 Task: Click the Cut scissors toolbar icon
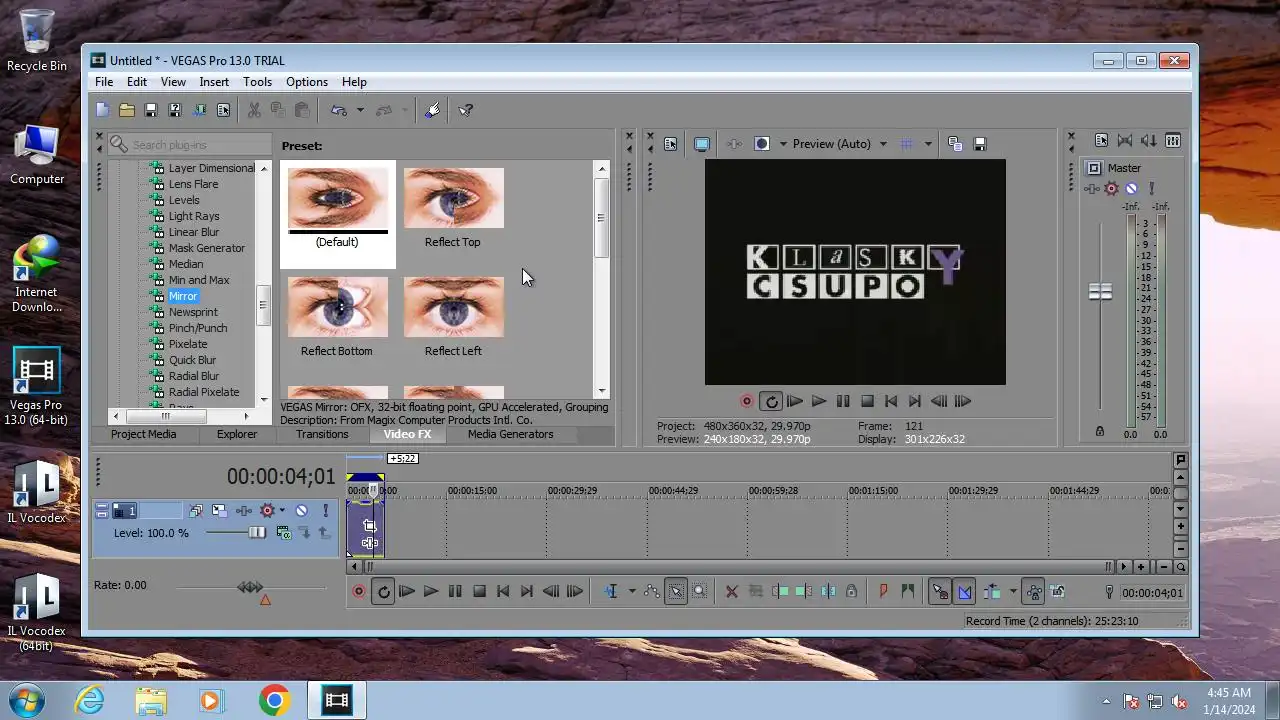click(x=254, y=110)
